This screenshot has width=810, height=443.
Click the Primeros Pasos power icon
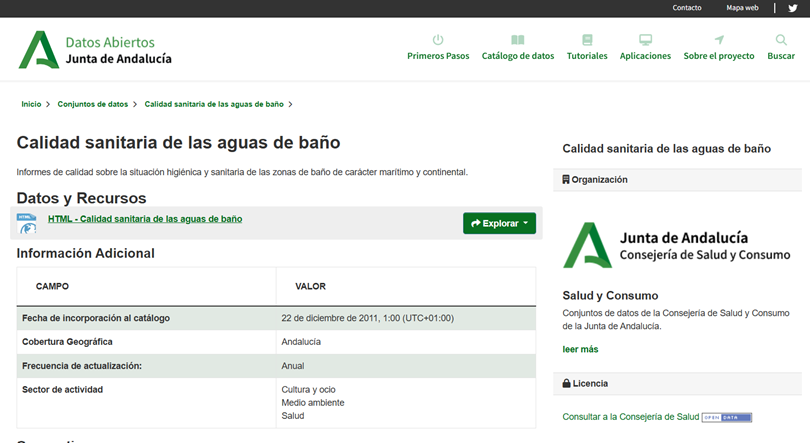click(438, 40)
